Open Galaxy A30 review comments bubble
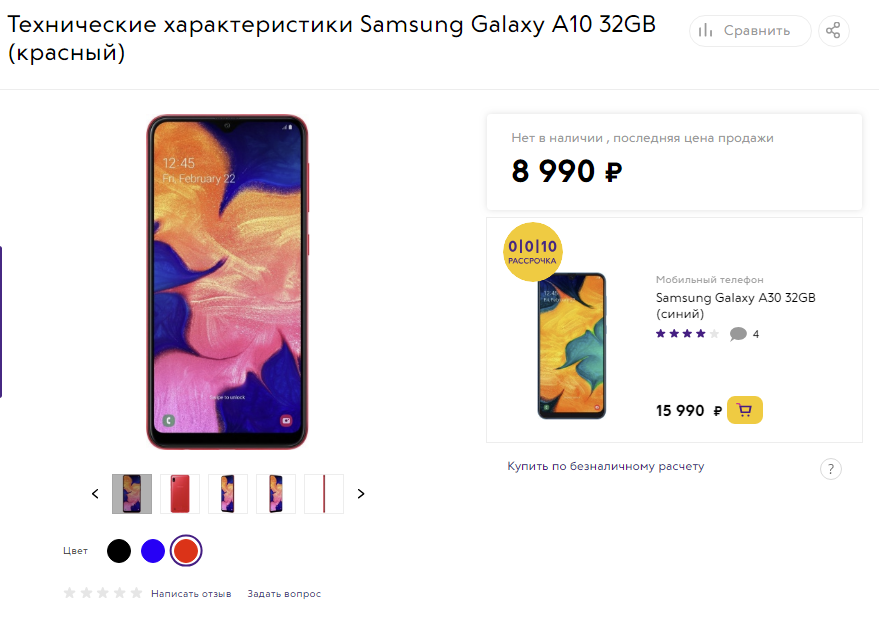The height and width of the screenshot is (635, 879). (x=738, y=334)
